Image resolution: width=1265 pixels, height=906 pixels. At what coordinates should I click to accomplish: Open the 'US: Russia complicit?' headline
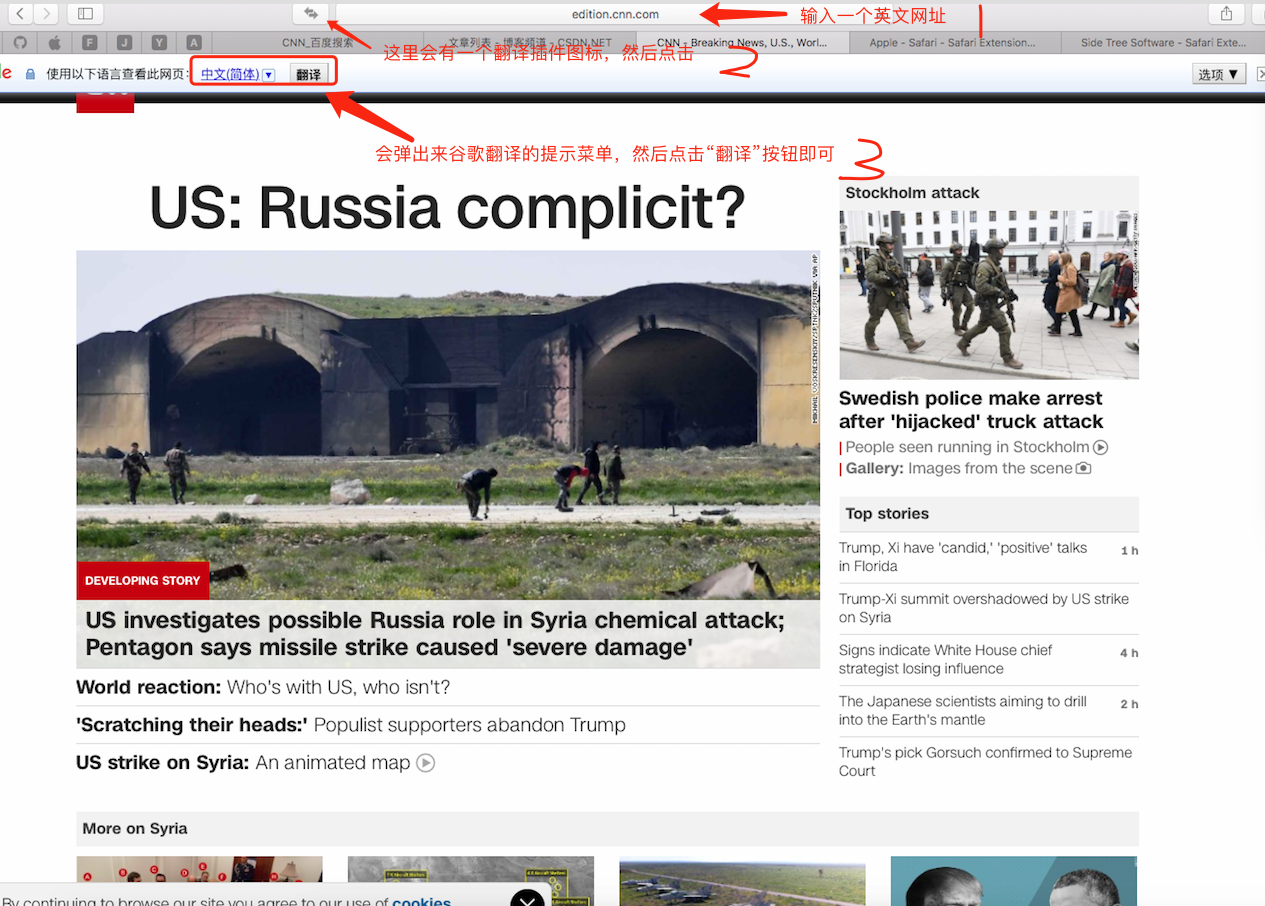click(x=448, y=207)
